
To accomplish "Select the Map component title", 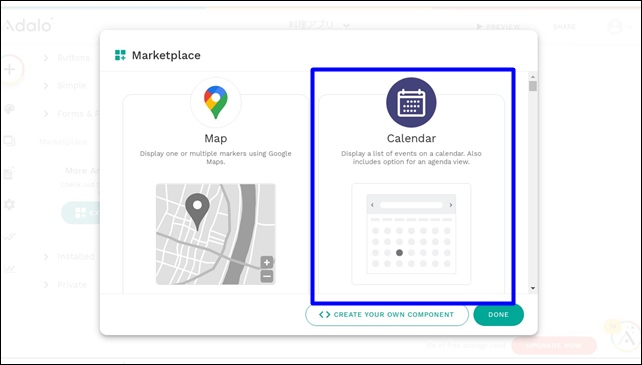I will [216, 138].
